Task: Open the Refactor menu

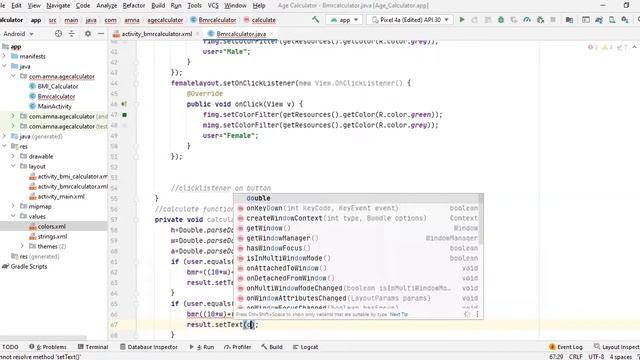Action: point(133,6)
